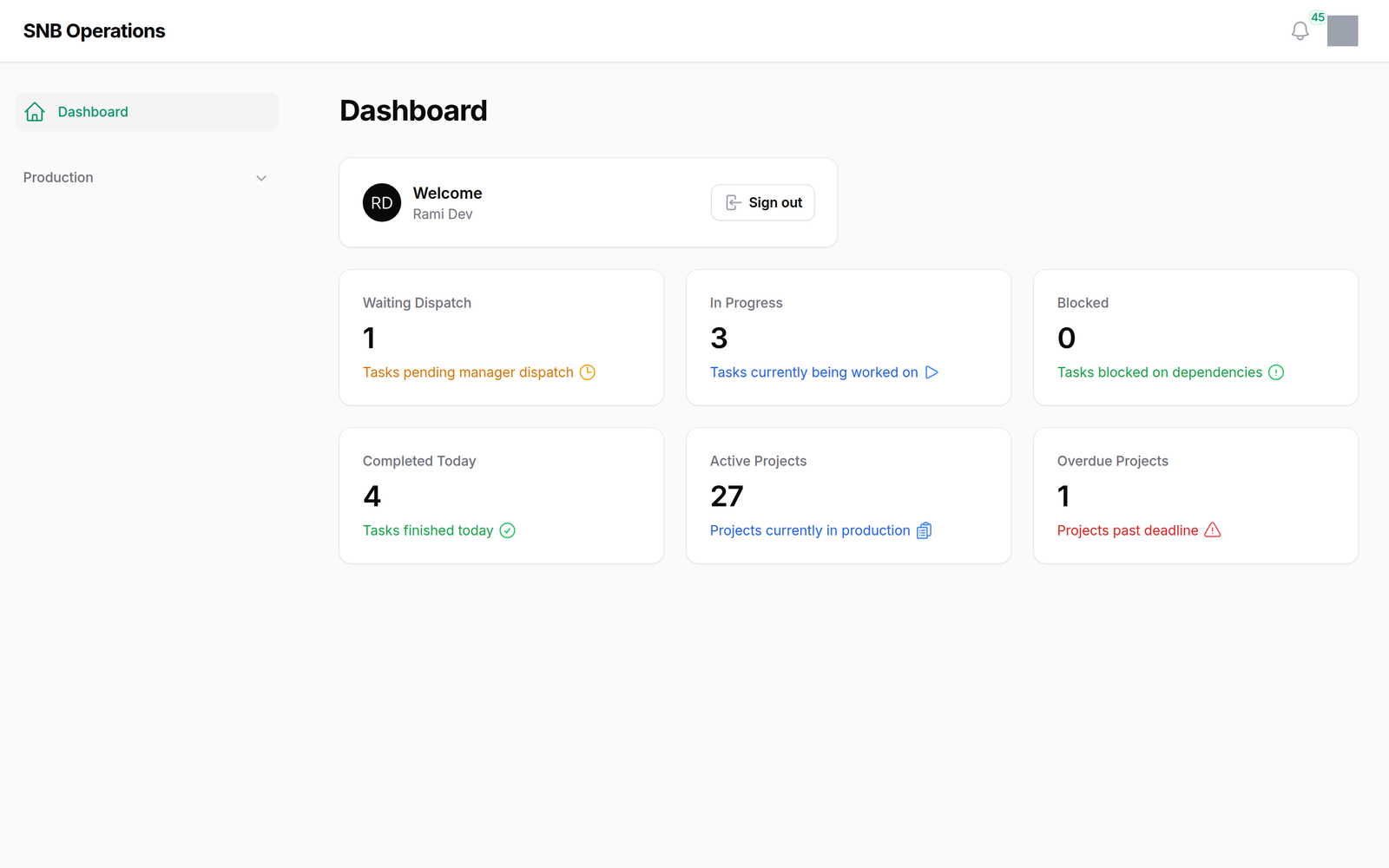Click the clipboard icon on Active Projects
Screen dimensions: 1389x868
[x=925, y=530]
